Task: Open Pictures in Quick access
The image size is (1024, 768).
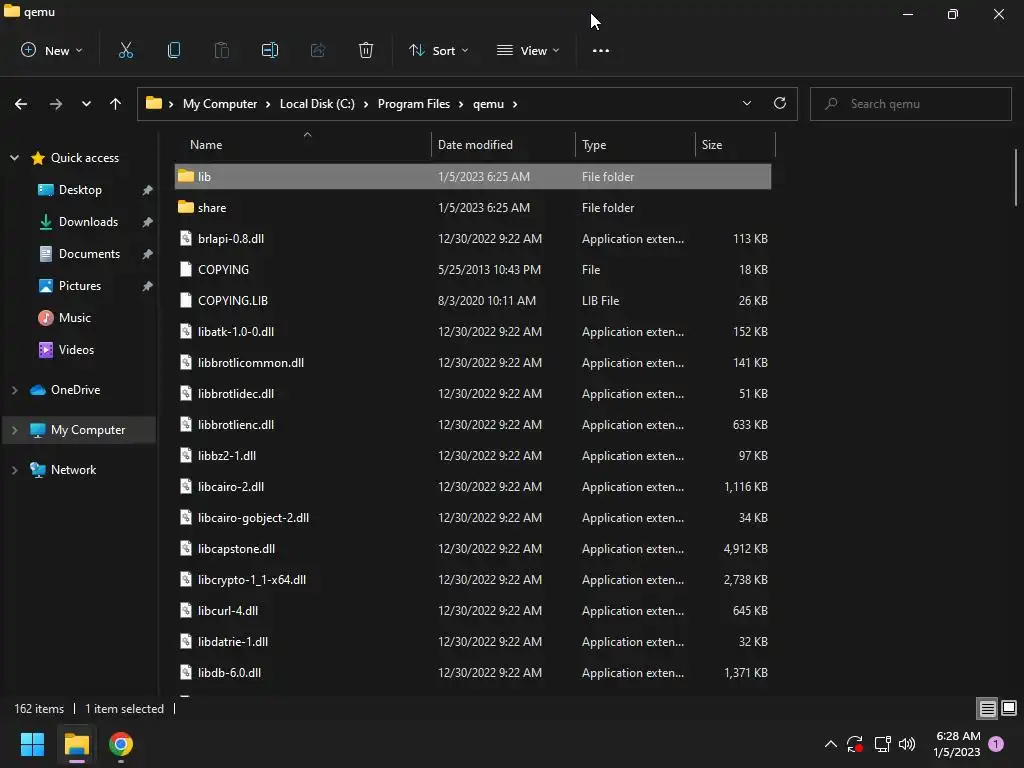Action: click(80, 286)
